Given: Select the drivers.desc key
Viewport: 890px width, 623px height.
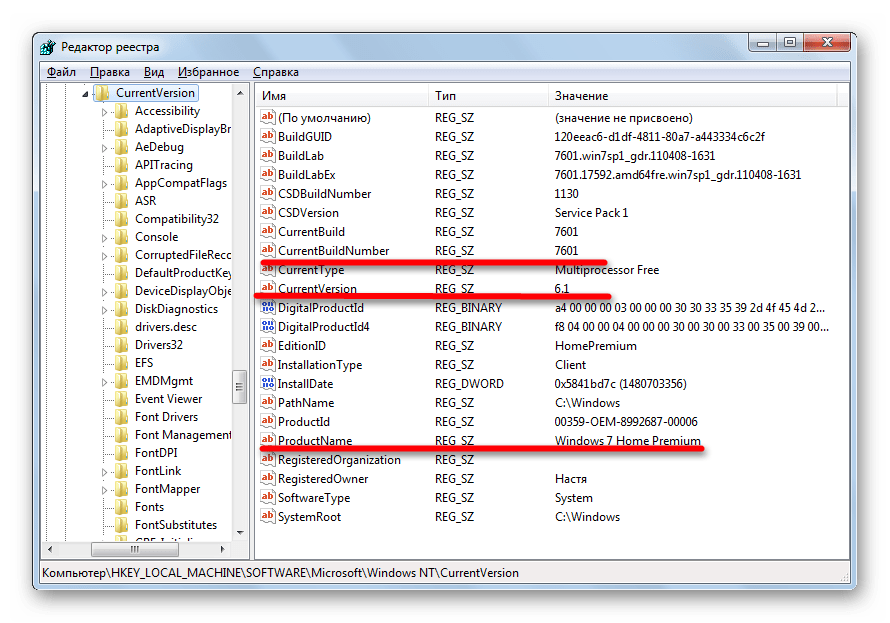Looking at the screenshot, I should 166,327.
